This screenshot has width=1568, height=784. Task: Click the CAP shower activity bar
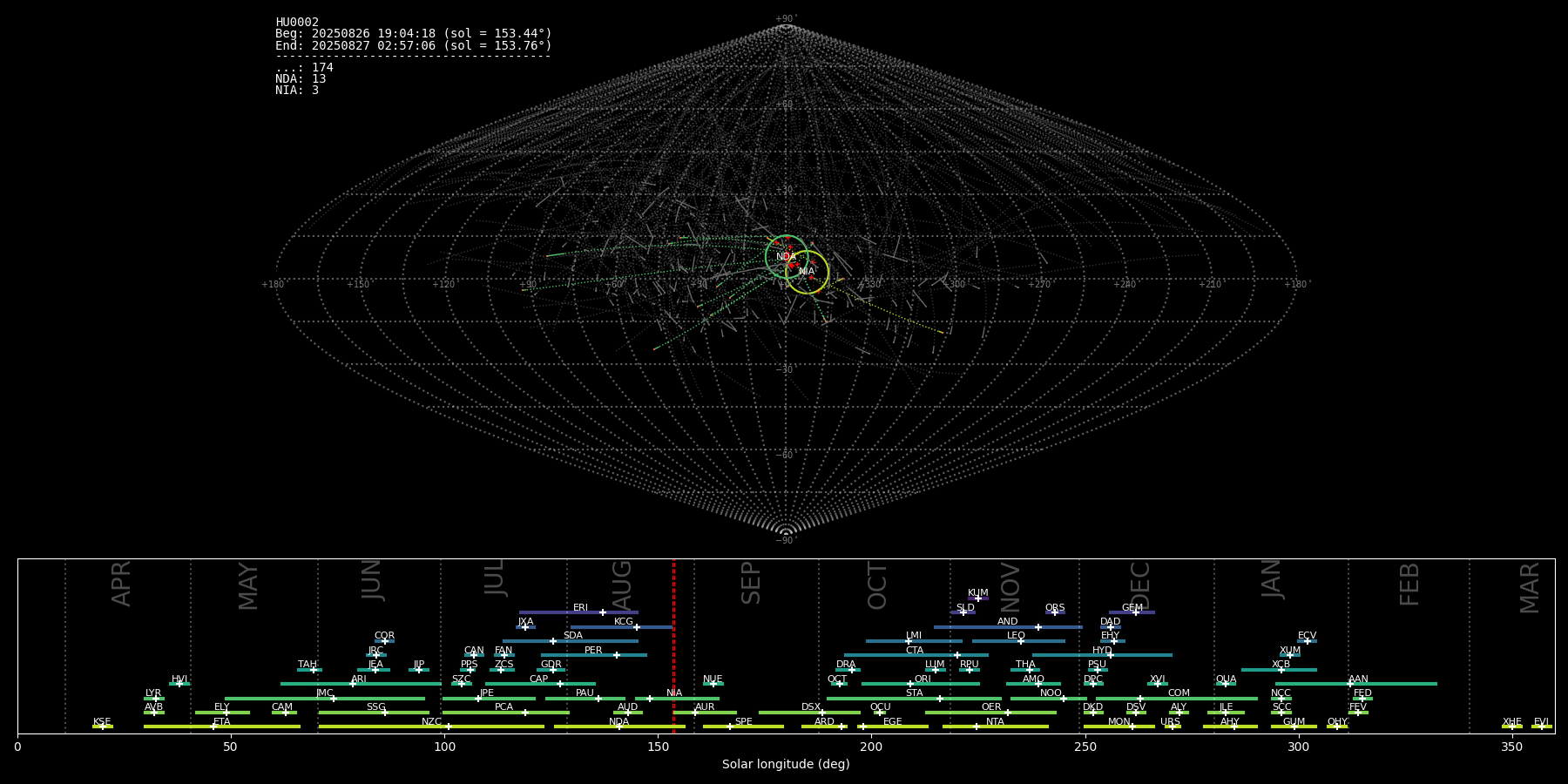pyautogui.click(x=540, y=684)
